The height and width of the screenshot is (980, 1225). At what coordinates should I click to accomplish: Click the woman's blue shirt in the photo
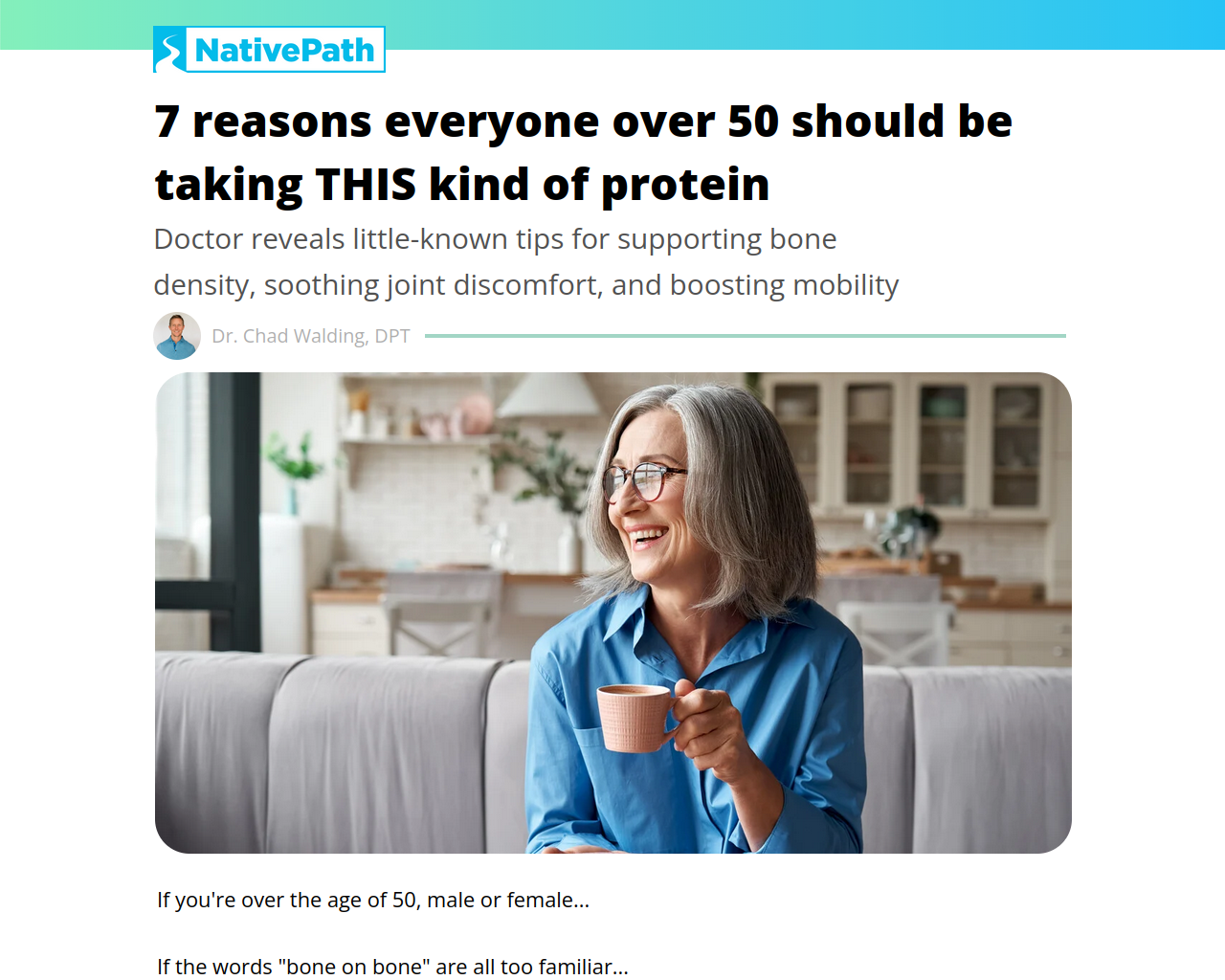699,727
